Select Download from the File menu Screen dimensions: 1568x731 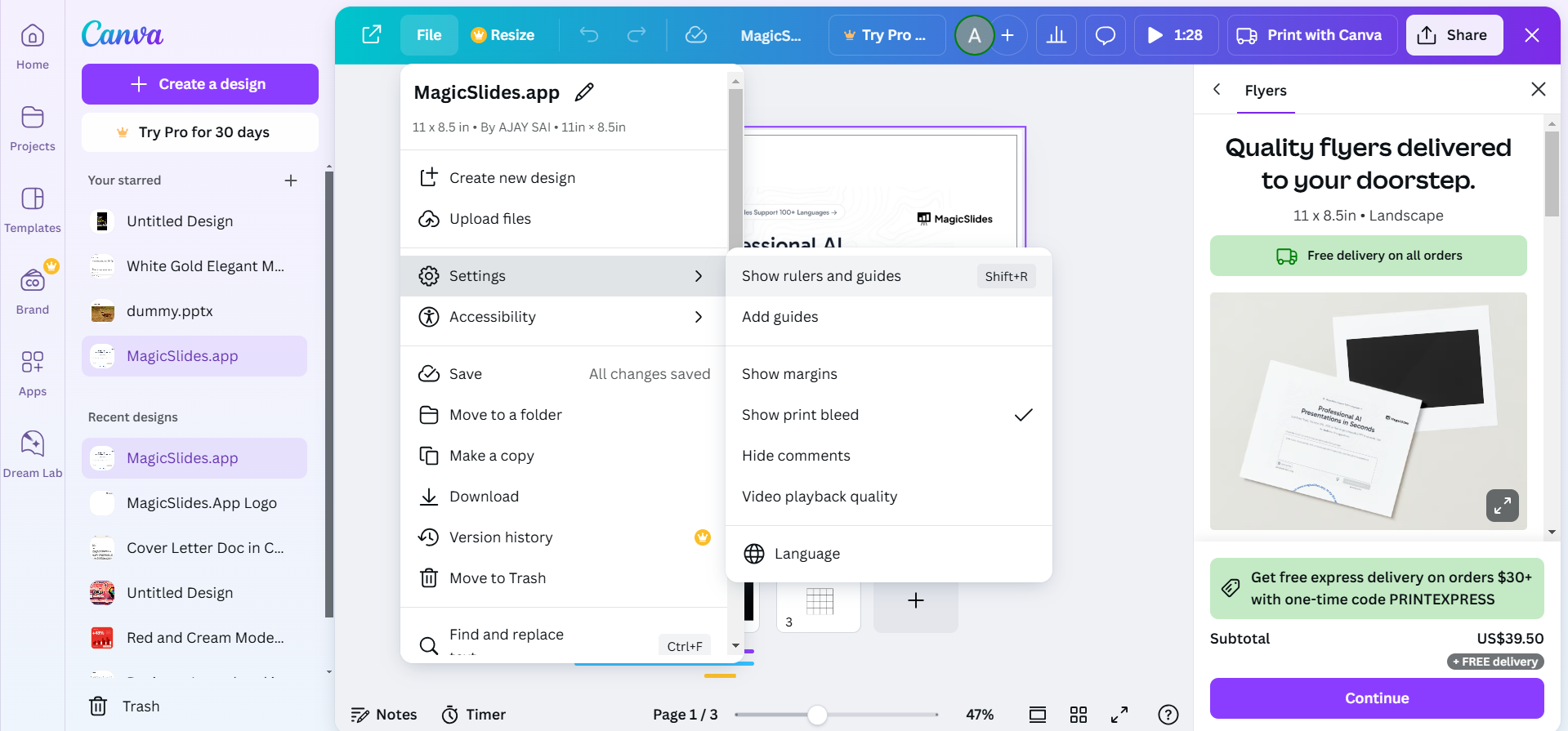click(564, 497)
